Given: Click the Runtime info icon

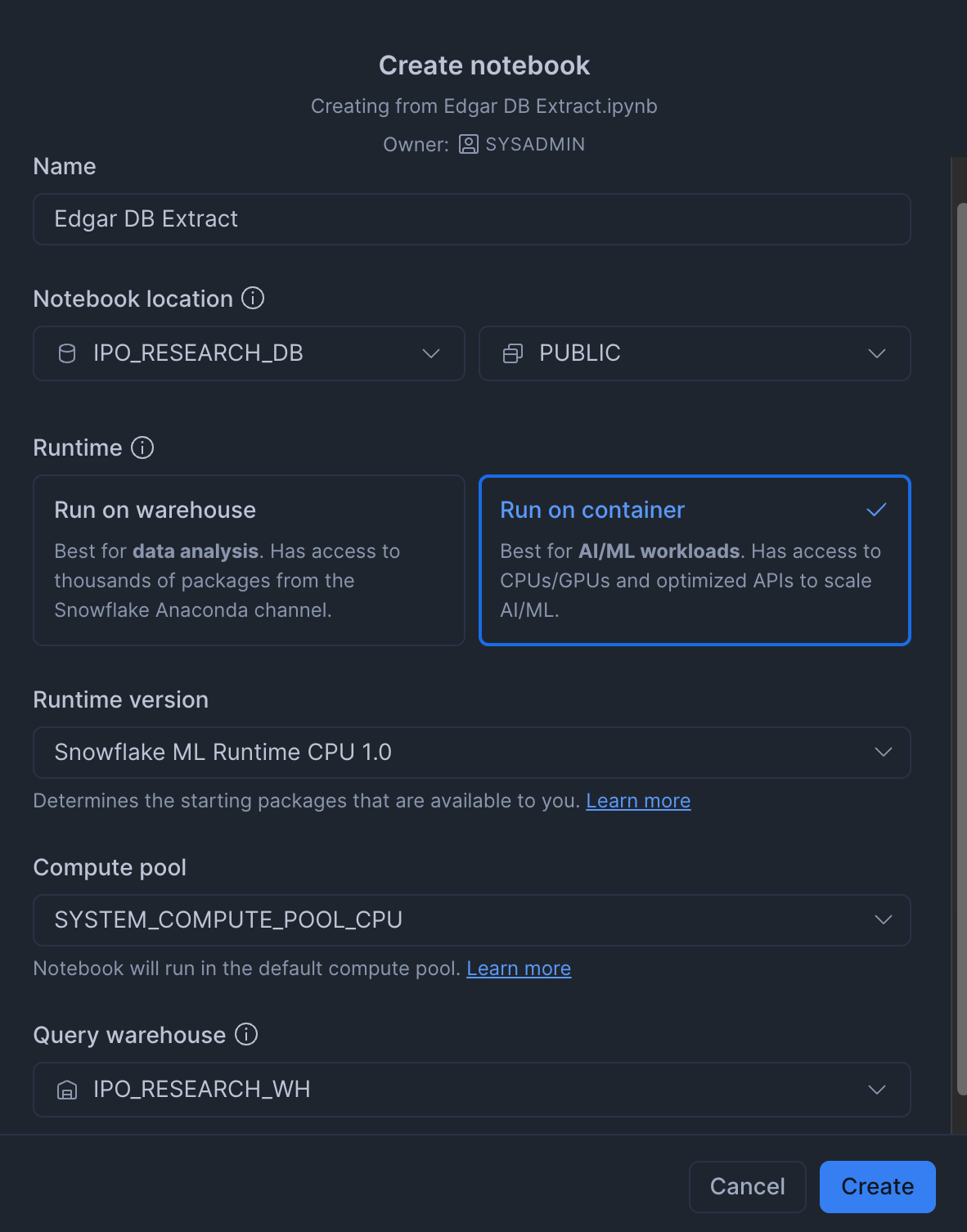Looking at the screenshot, I should click(142, 447).
